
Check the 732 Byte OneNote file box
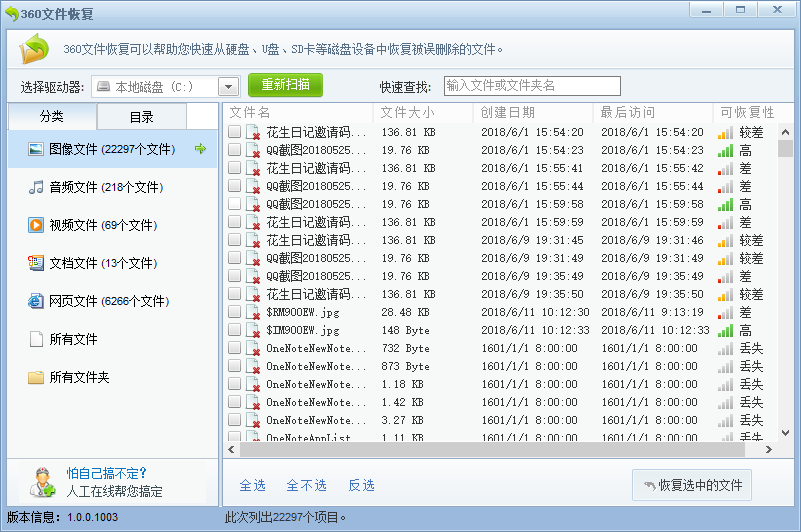234,348
